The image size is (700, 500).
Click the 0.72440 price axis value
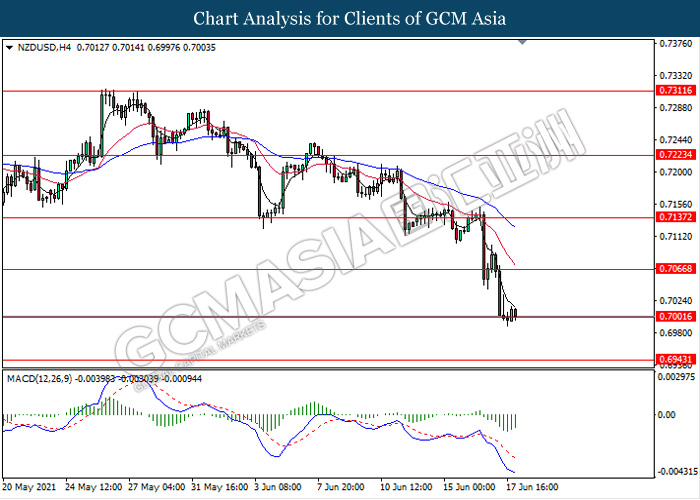click(x=676, y=140)
